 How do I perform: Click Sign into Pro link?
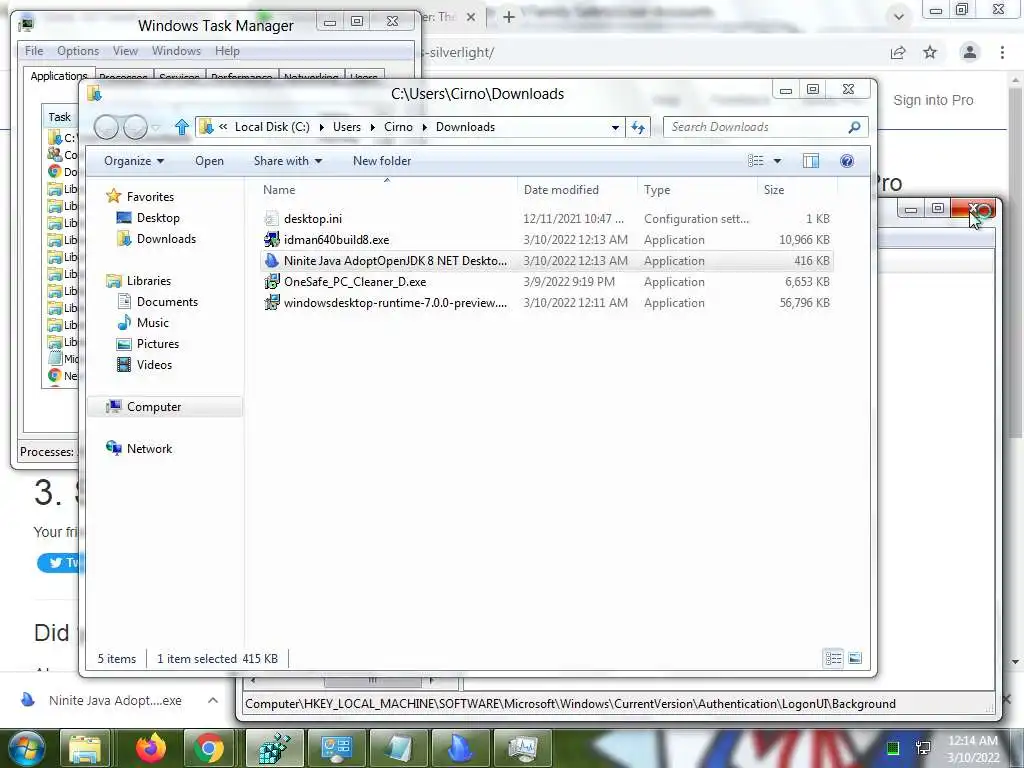tap(933, 101)
